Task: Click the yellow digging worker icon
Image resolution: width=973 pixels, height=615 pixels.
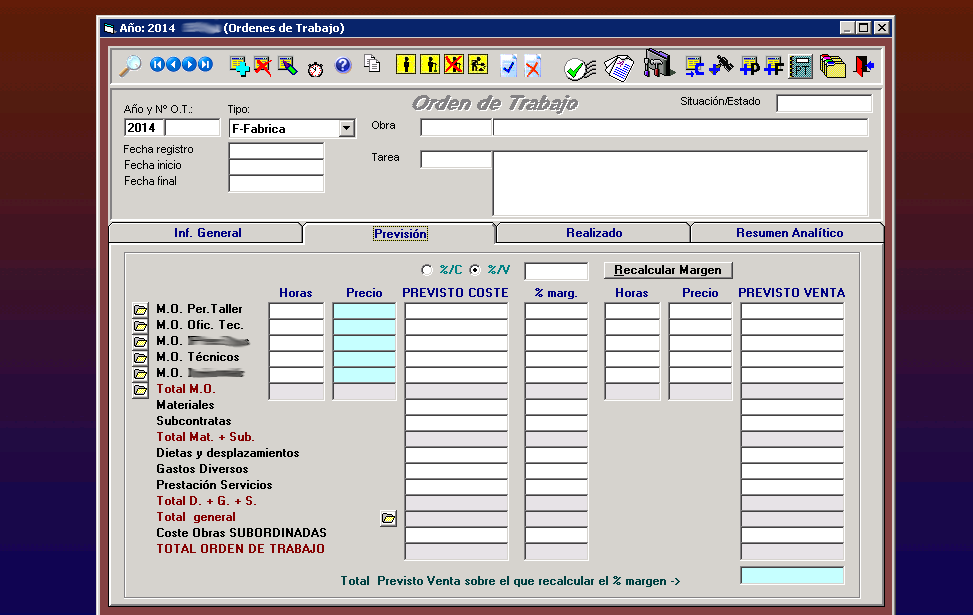Action: [x=478, y=65]
